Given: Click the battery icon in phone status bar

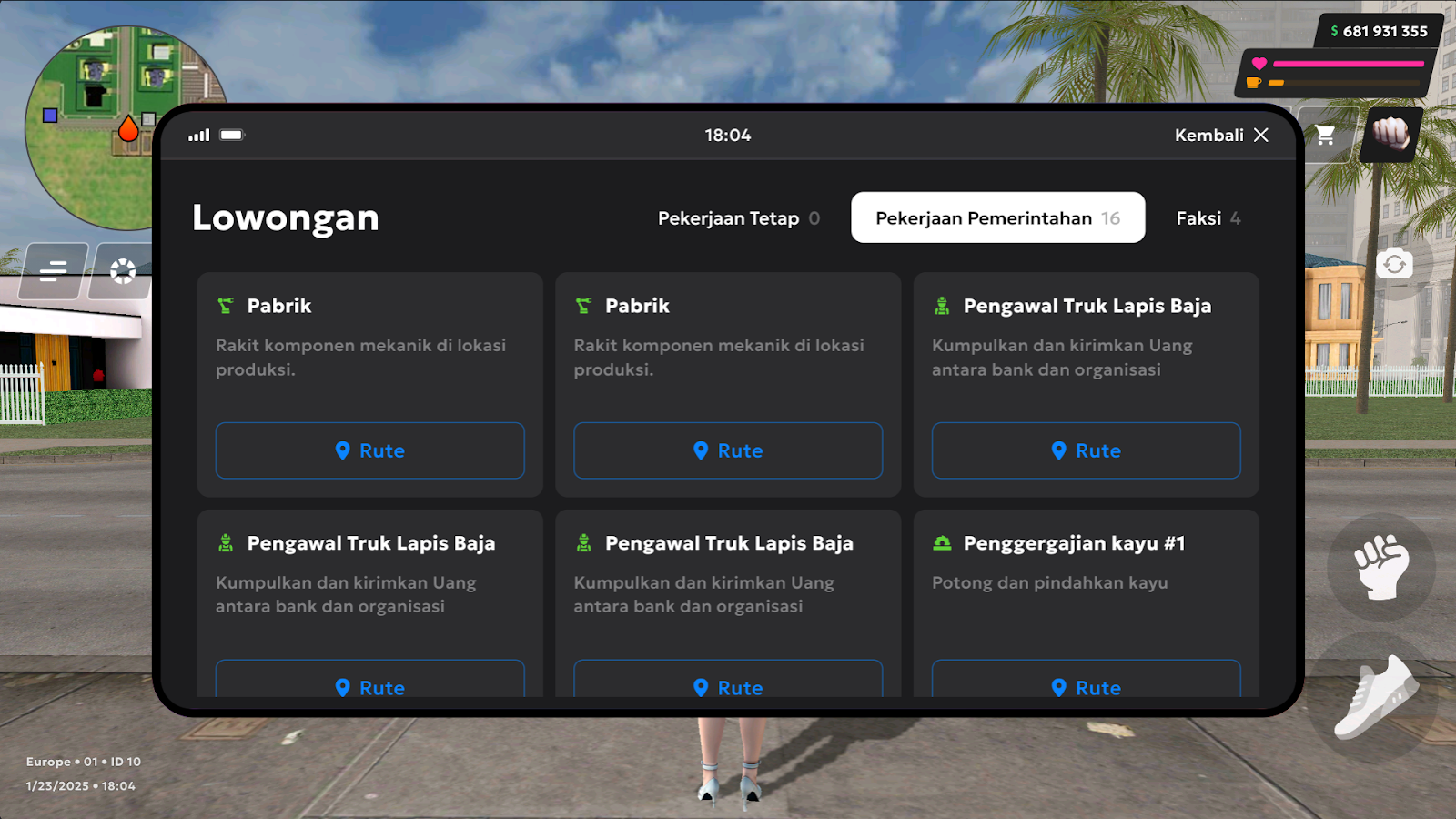Looking at the screenshot, I should tap(233, 135).
